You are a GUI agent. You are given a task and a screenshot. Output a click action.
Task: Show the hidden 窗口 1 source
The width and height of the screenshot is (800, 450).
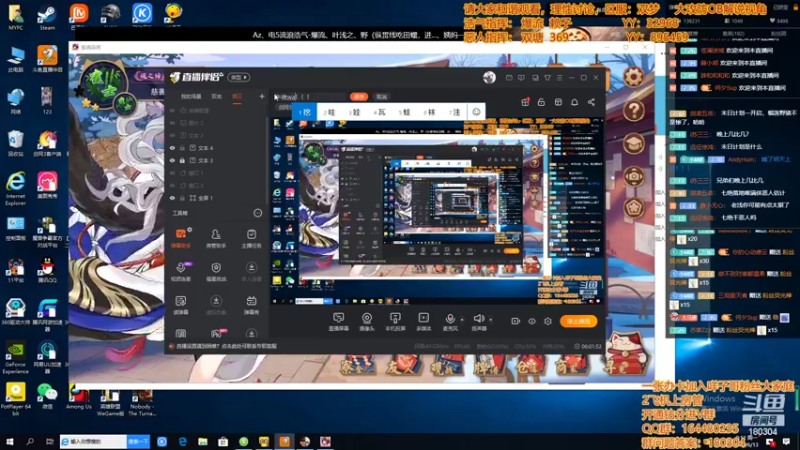[172, 173]
